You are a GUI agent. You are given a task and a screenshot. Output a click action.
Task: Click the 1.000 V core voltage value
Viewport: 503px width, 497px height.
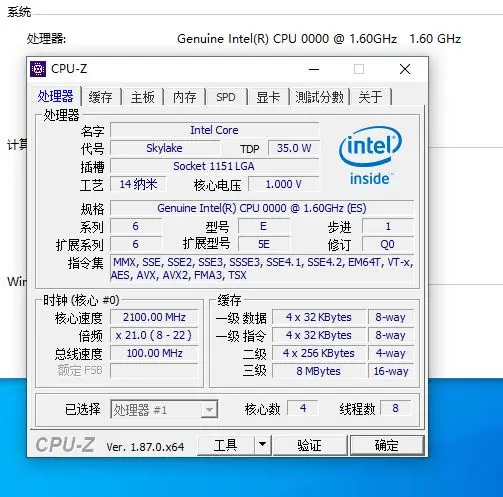click(x=284, y=184)
